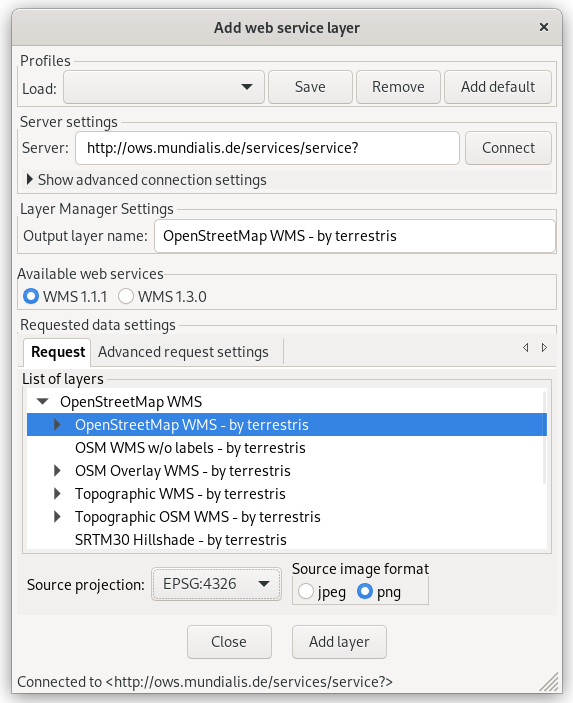The width and height of the screenshot is (573, 703).
Task: Show advanced connection settings
Action: (147, 180)
